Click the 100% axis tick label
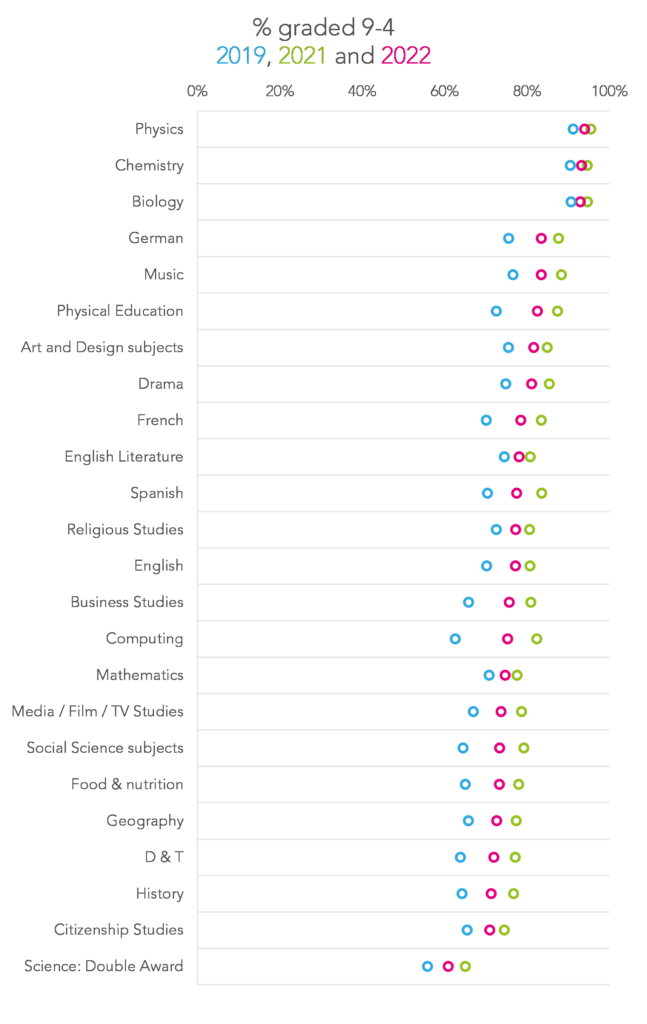 click(x=610, y=91)
